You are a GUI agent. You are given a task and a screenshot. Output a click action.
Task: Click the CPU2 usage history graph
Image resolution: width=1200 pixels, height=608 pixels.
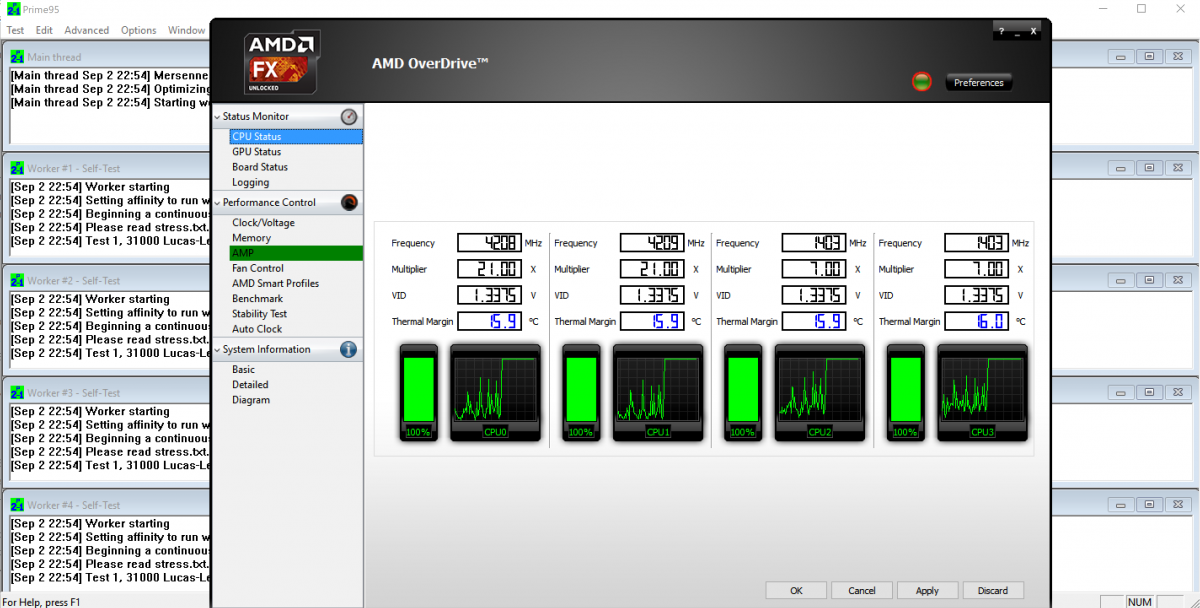coord(819,392)
